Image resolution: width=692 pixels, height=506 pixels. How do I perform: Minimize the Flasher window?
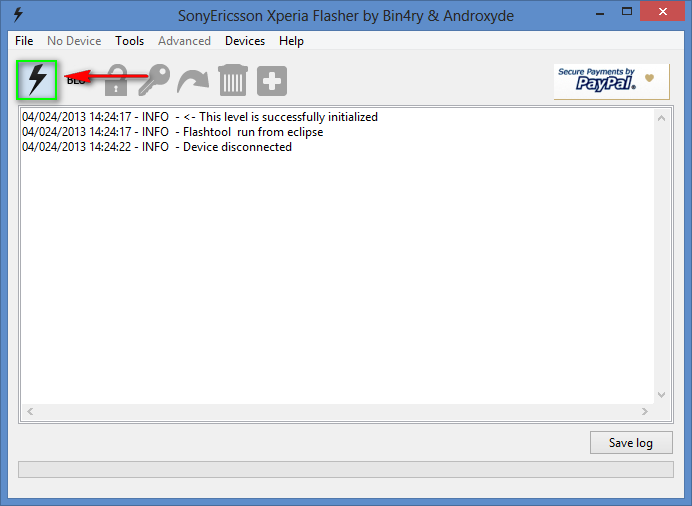coord(600,13)
